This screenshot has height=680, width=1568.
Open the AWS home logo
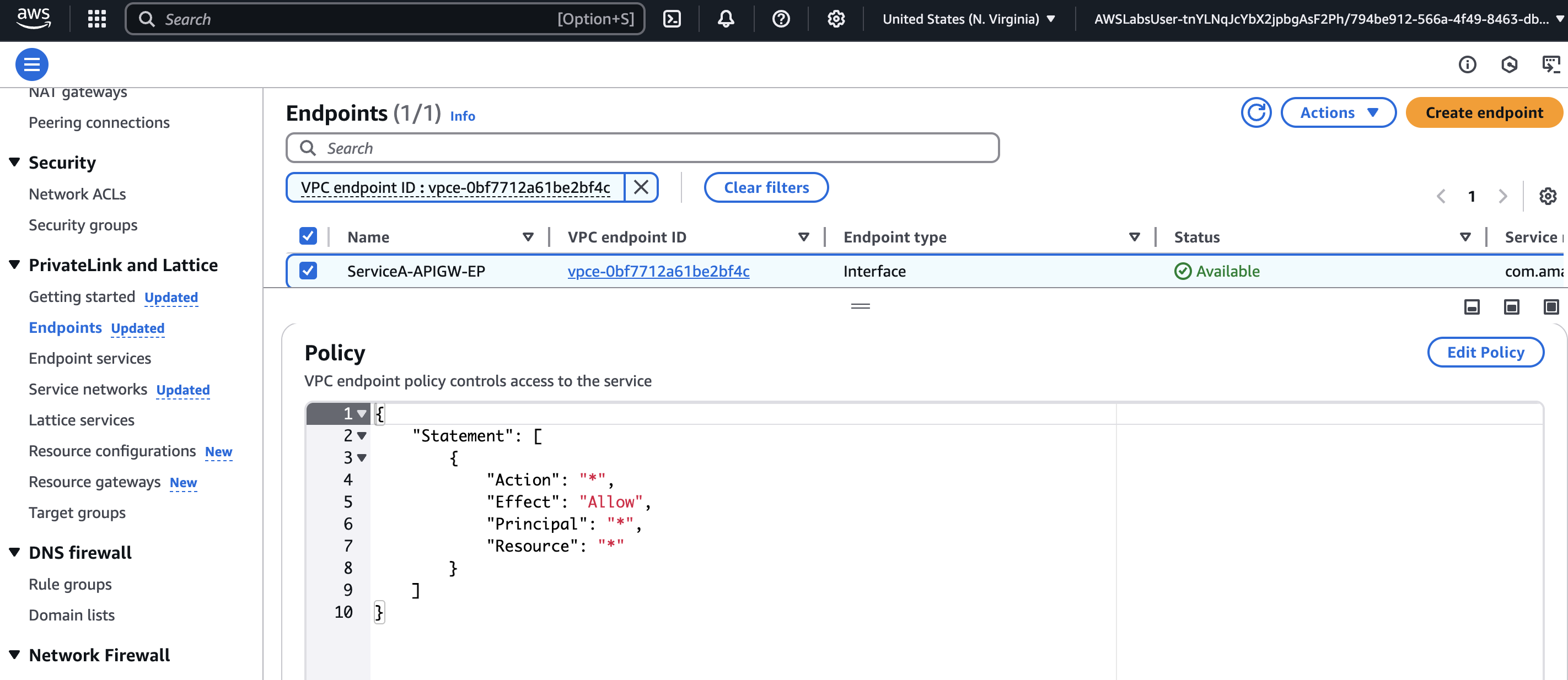pos(34,18)
